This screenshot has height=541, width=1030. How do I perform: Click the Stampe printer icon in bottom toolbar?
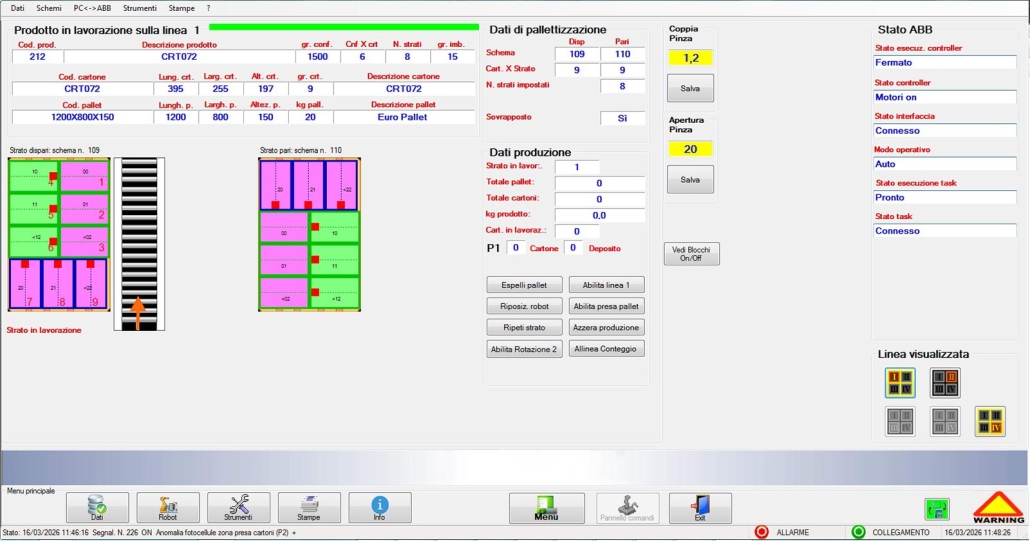coord(309,507)
